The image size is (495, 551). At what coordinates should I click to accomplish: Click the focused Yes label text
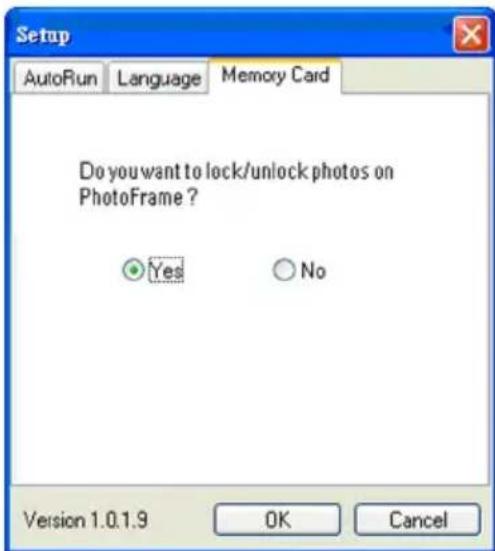tap(166, 270)
